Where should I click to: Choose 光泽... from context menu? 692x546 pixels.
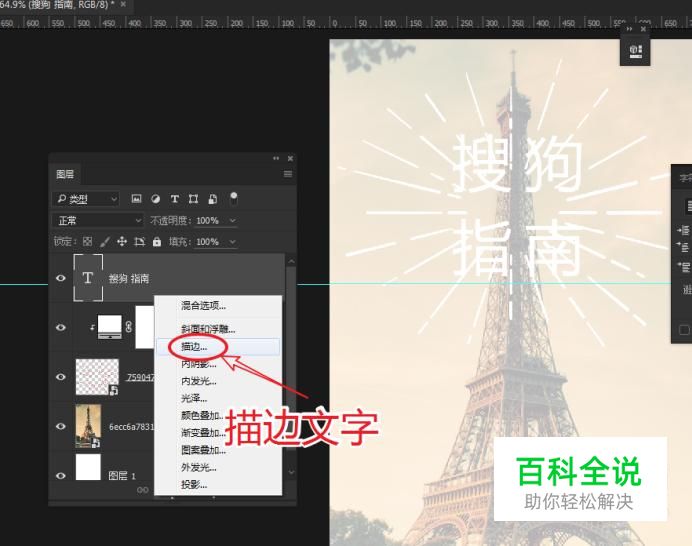pos(218,399)
